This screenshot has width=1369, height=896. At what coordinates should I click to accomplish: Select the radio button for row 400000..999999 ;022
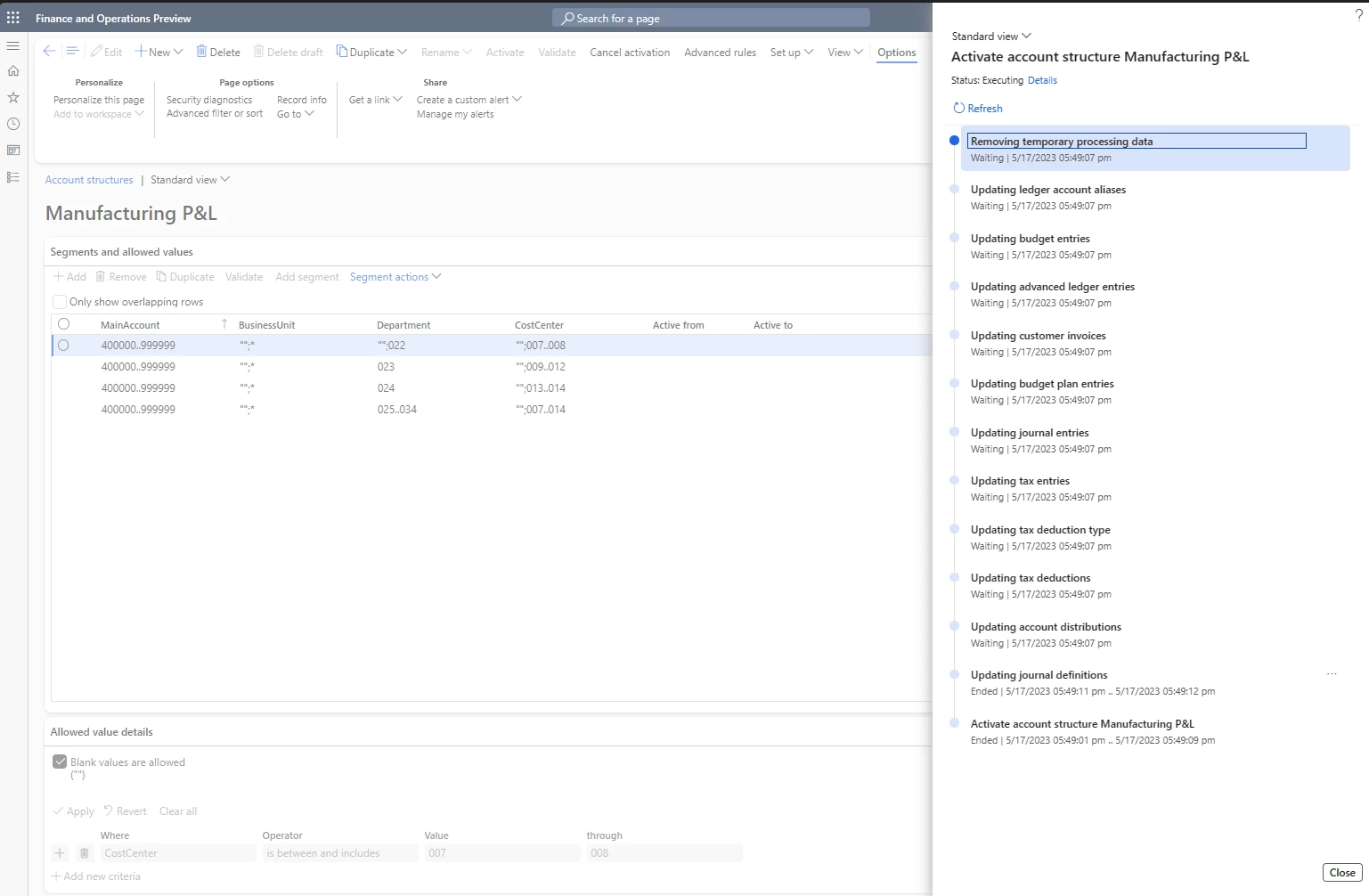(x=63, y=345)
